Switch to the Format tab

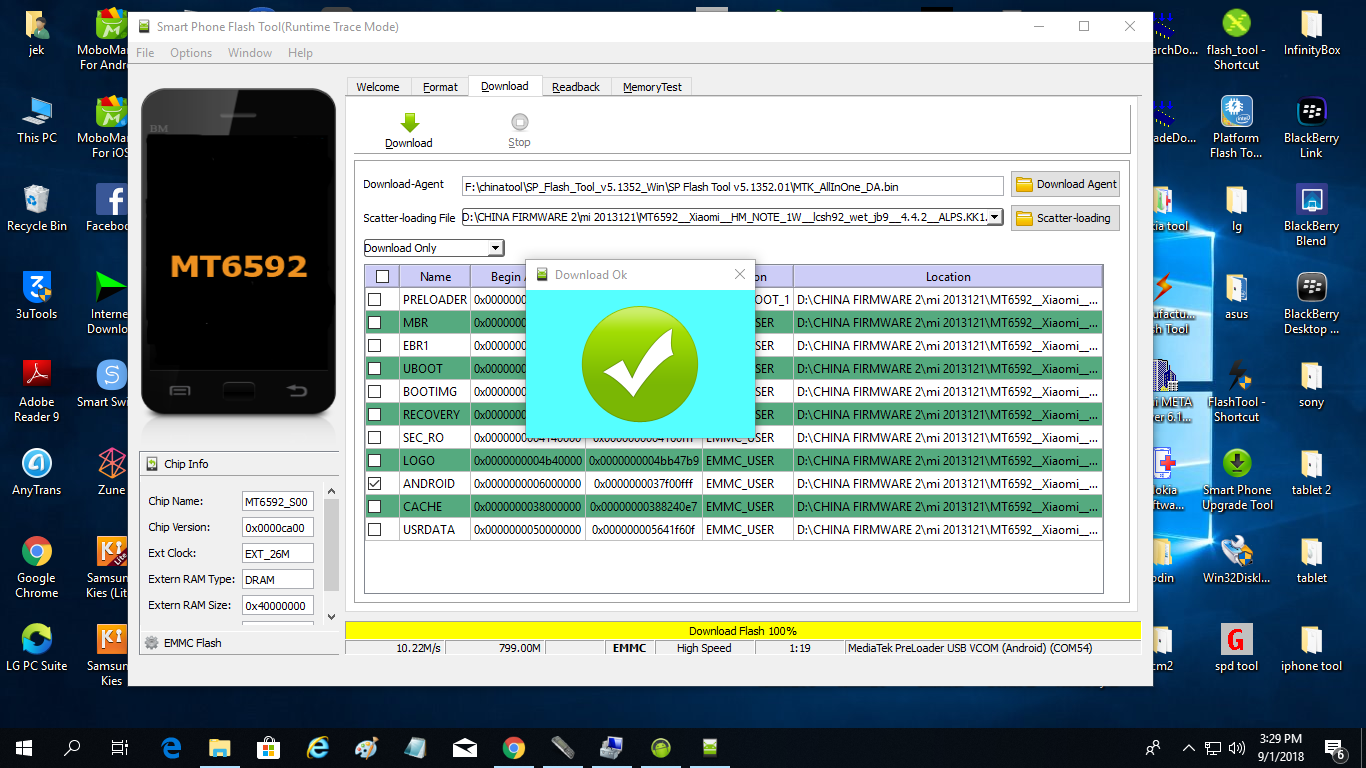click(x=440, y=87)
